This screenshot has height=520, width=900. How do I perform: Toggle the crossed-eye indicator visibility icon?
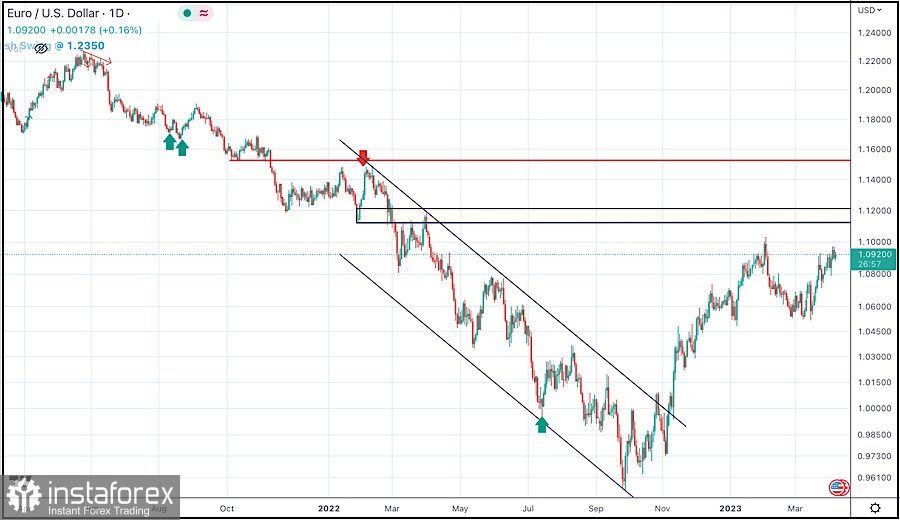pyautogui.click(x=41, y=49)
